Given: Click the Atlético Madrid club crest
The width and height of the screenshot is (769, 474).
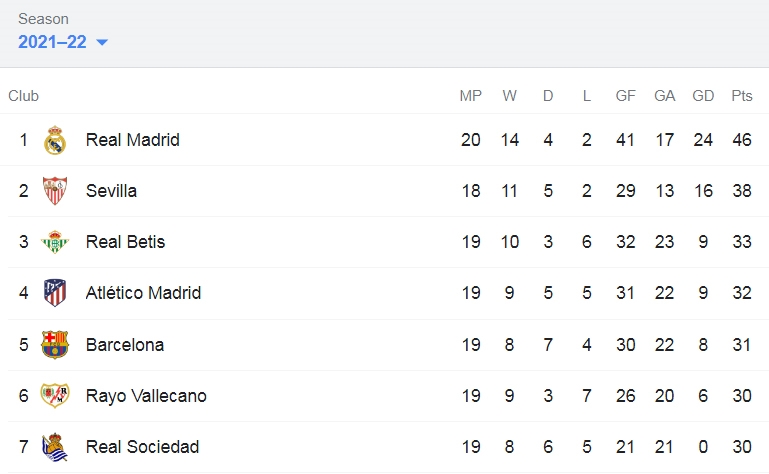Looking at the screenshot, I should point(55,293).
